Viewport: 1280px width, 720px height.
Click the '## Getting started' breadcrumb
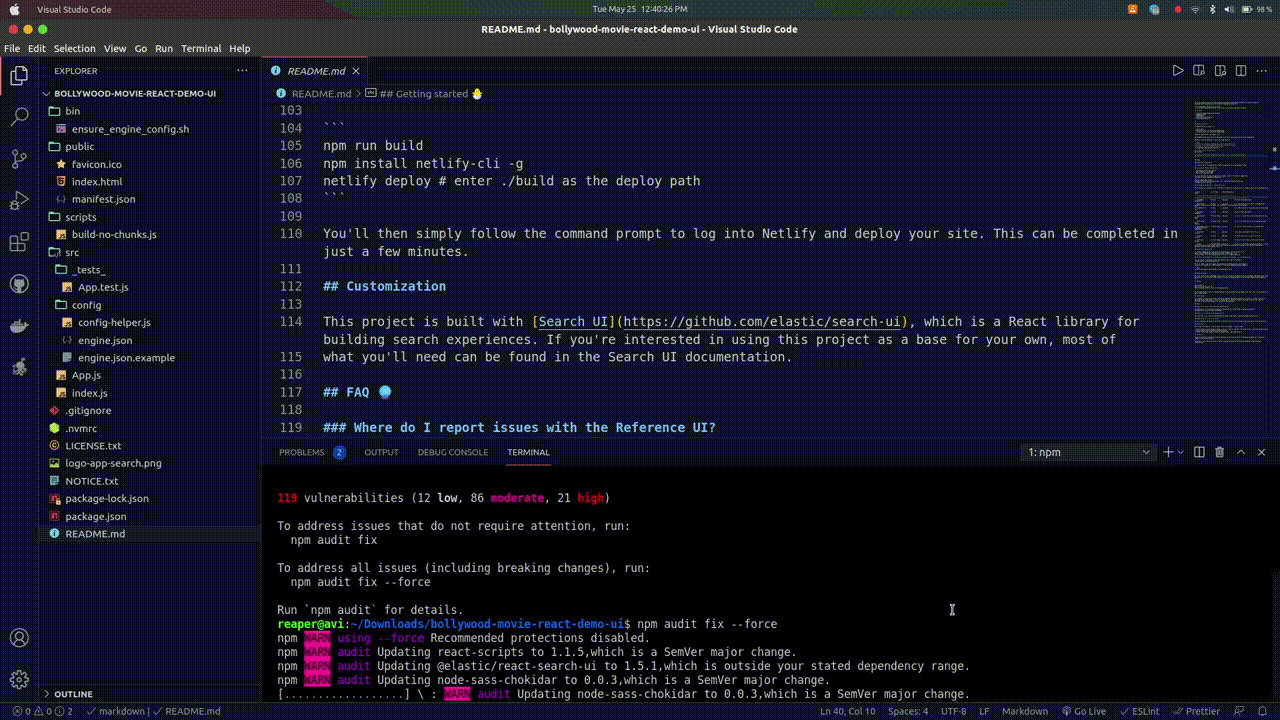[x=424, y=93]
